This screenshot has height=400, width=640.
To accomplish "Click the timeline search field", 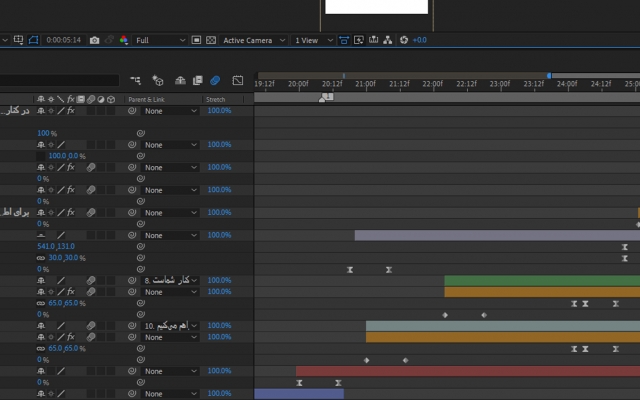I will [x=59, y=80].
